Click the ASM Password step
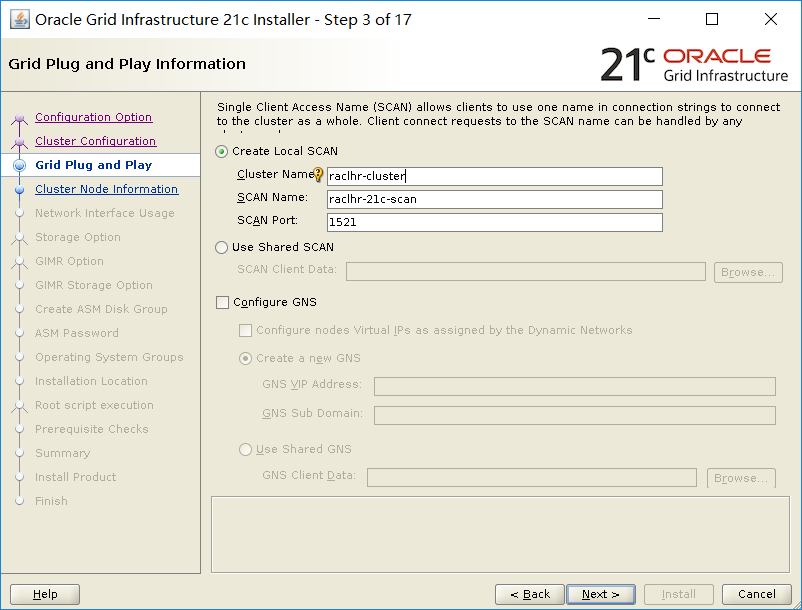This screenshot has width=802, height=610. 77,333
